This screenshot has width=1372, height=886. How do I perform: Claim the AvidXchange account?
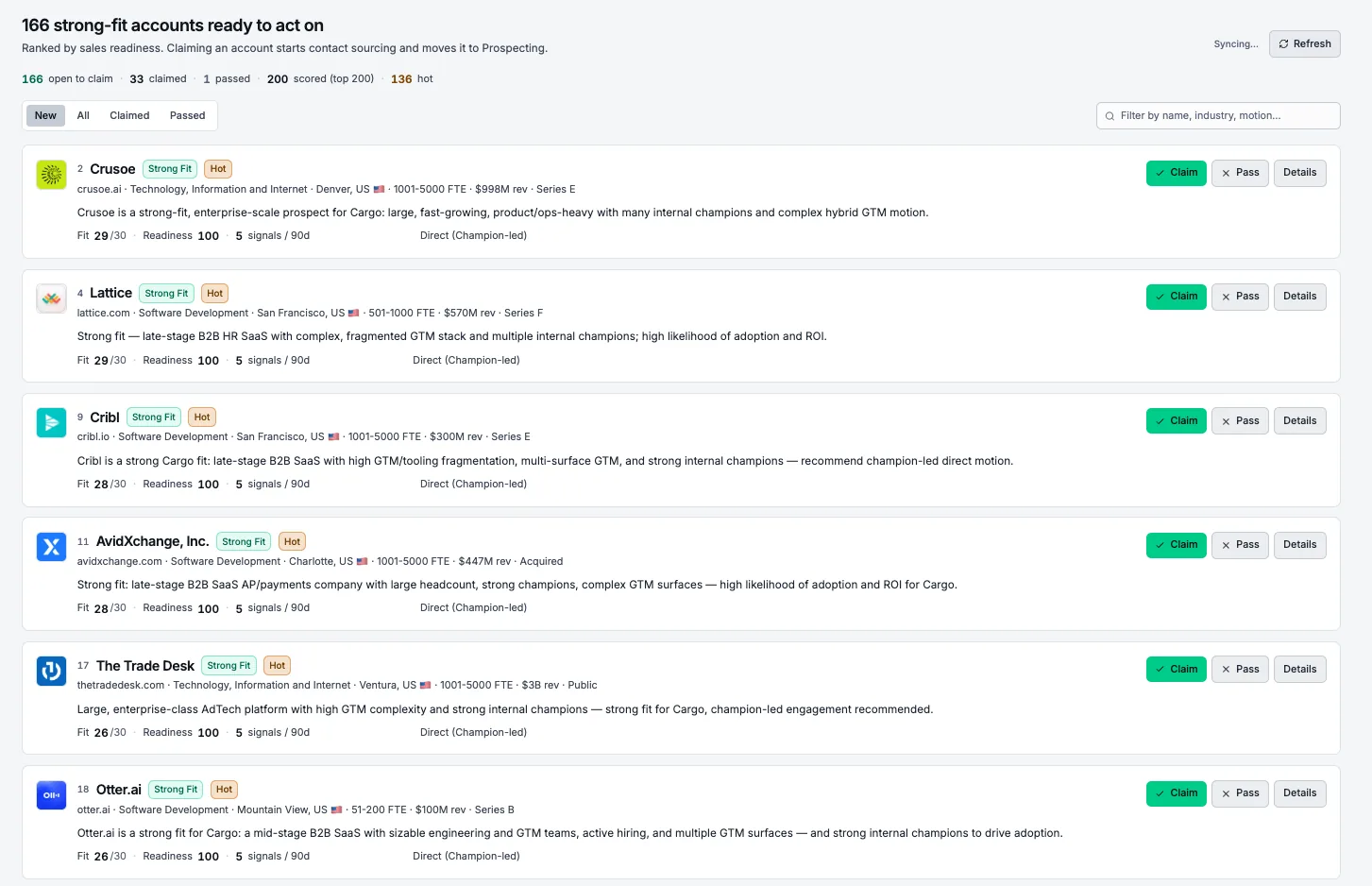[x=1177, y=545]
